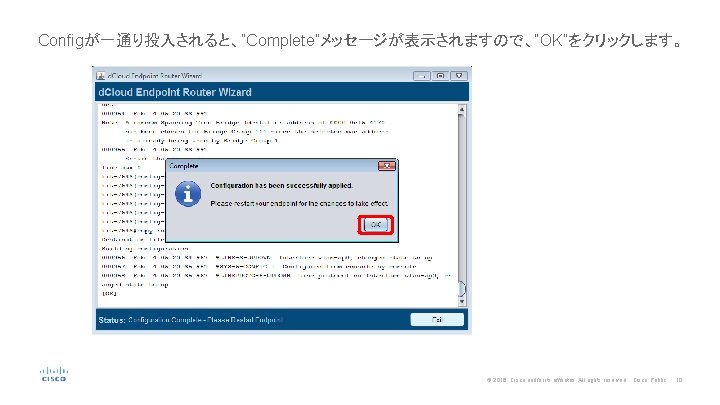Click OK in the Complete dialog
Screen dimensions: 720x405
coord(376,225)
